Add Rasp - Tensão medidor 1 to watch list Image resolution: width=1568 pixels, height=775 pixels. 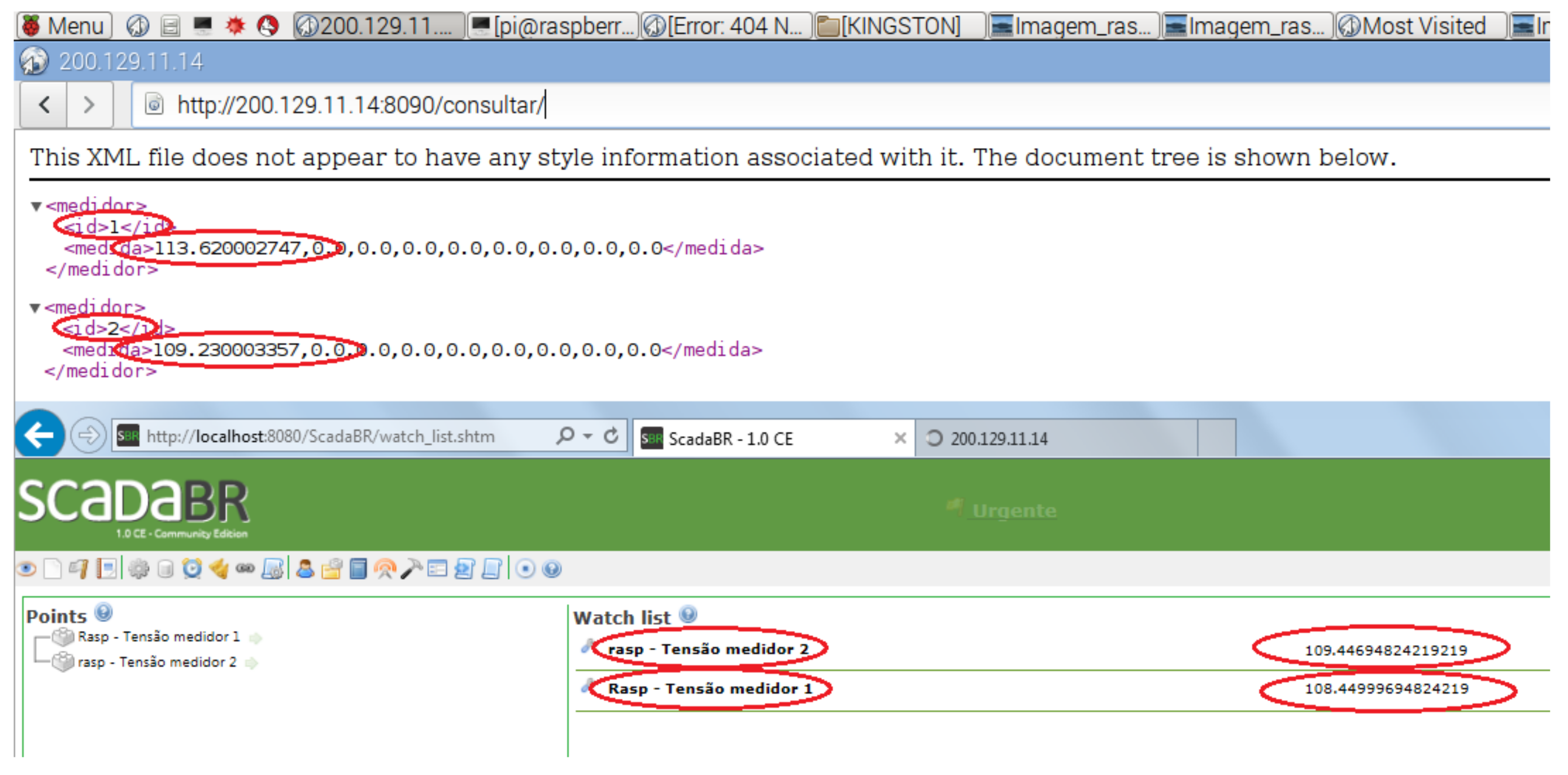(256, 638)
